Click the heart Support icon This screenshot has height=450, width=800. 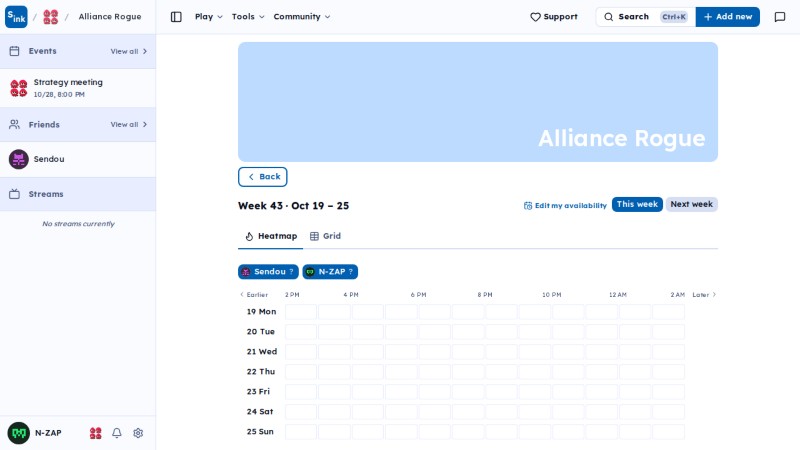click(x=535, y=17)
